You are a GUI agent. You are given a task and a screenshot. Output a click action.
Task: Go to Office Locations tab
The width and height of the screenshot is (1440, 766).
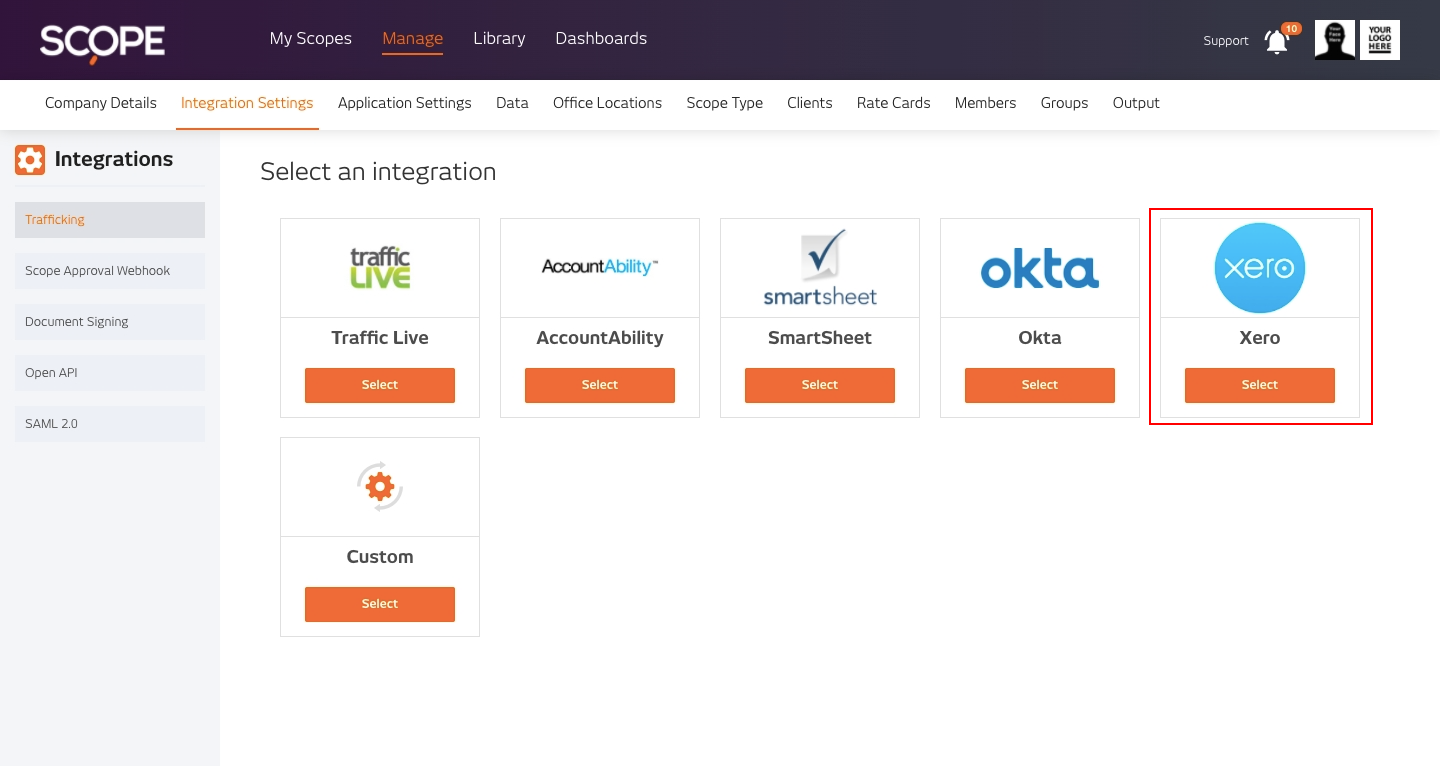(608, 103)
